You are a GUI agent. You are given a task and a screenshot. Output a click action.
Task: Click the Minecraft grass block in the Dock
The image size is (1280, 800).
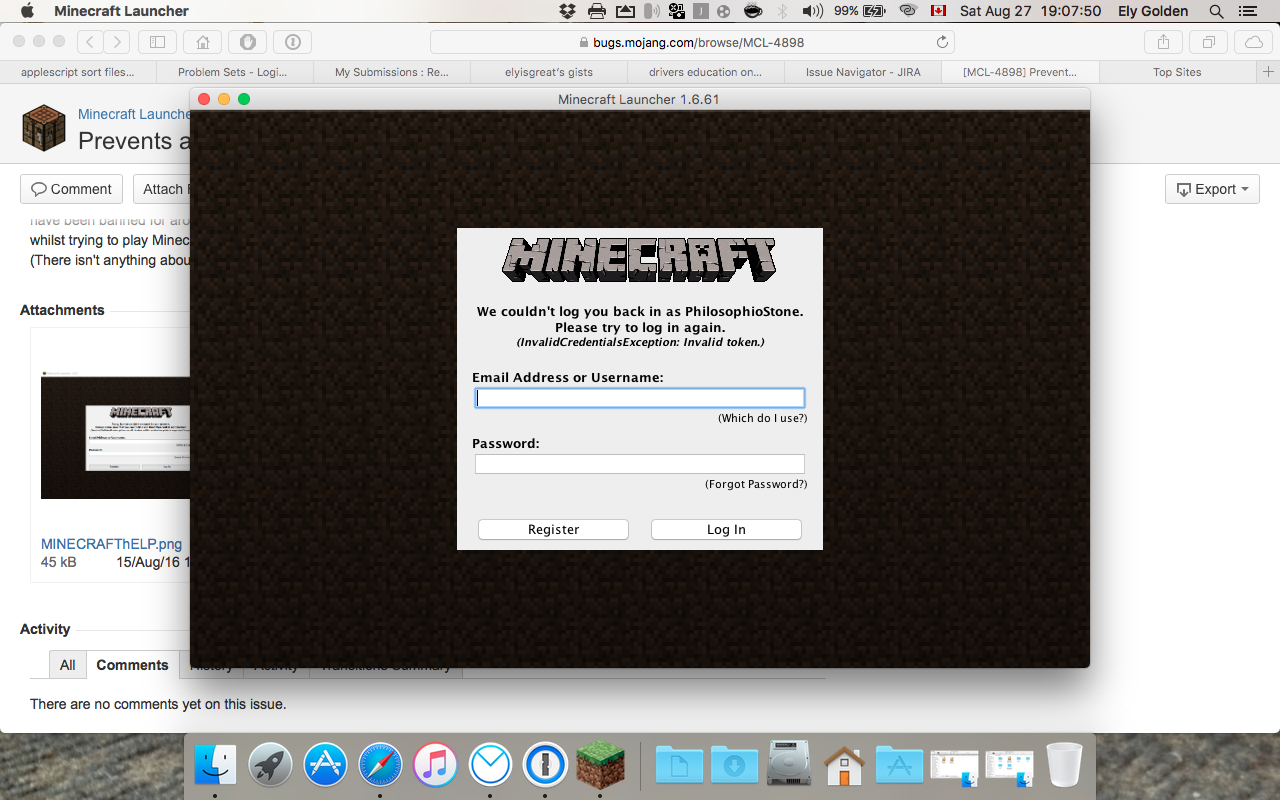point(600,766)
